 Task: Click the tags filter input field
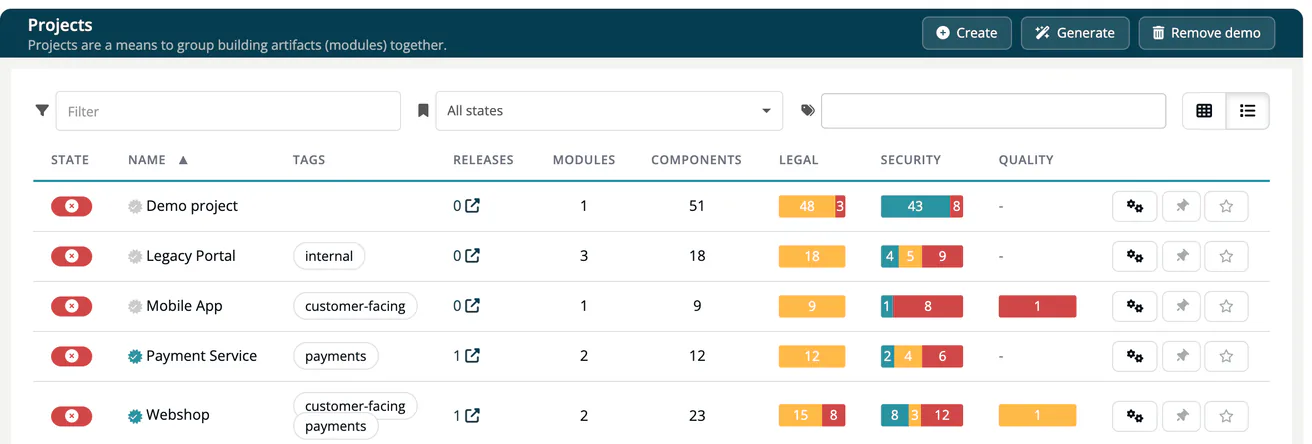coord(993,111)
